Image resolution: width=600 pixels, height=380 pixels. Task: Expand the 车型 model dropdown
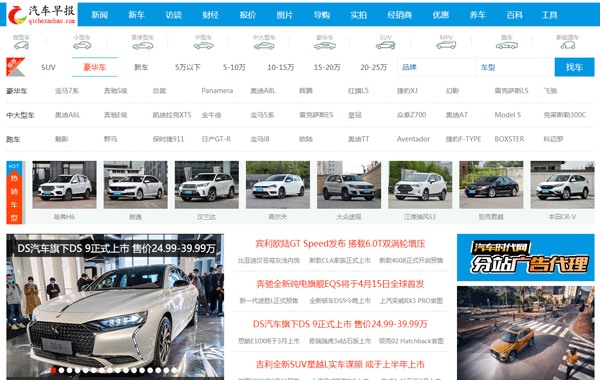(515, 67)
